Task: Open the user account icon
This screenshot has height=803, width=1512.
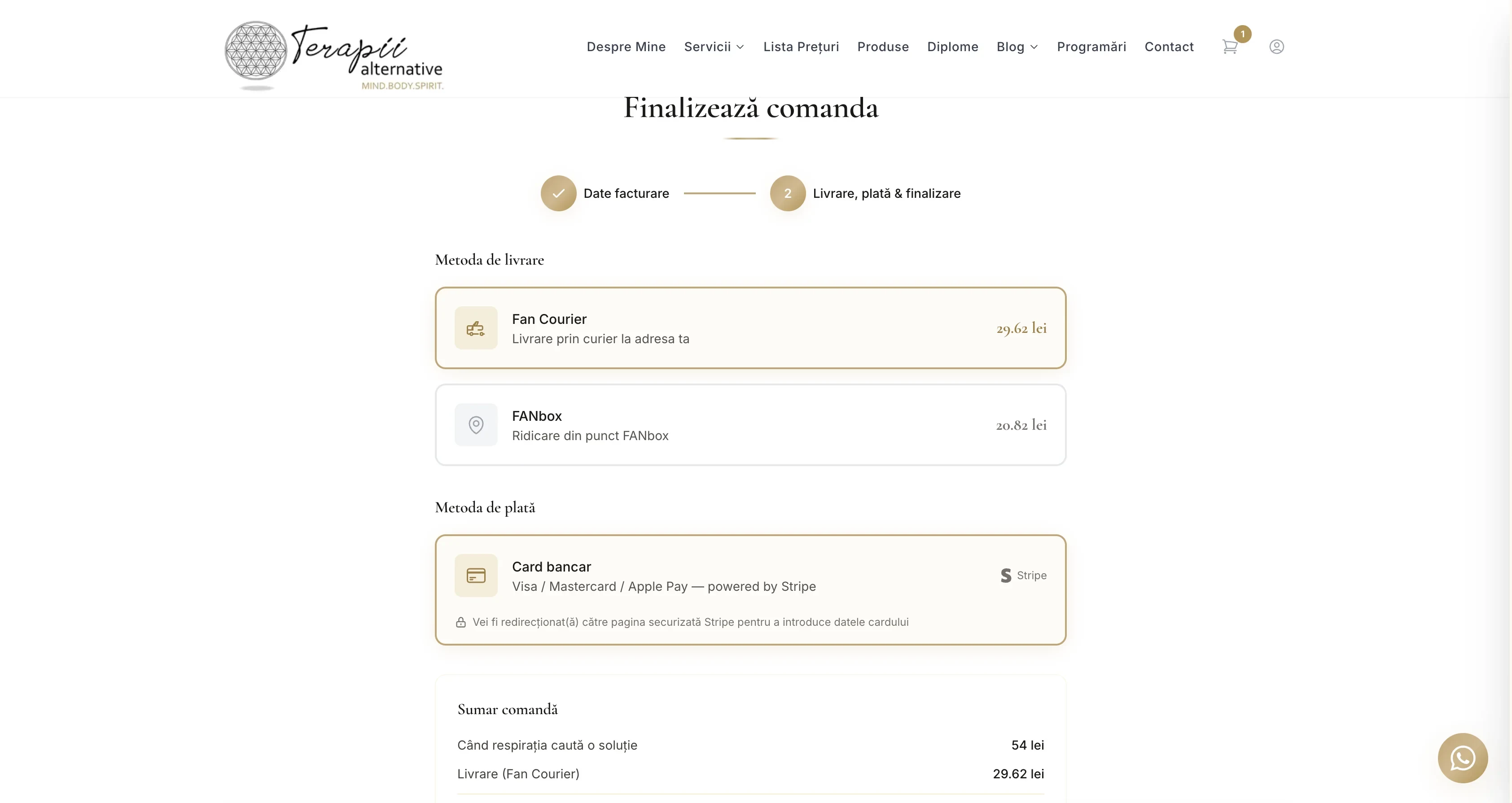Action: [1277, 46]
